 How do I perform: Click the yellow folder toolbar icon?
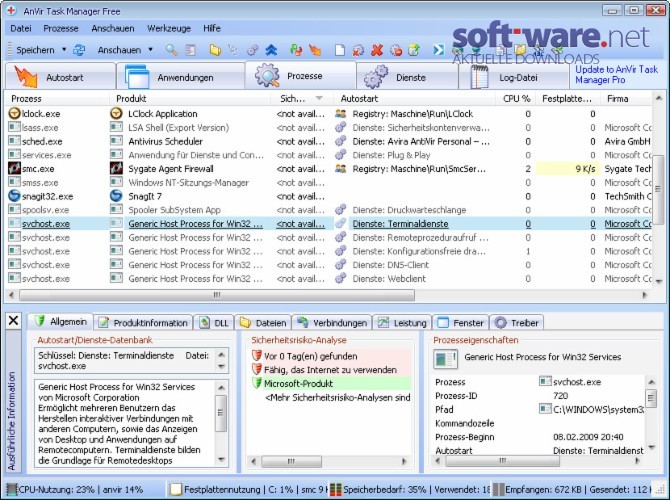click(215, 50)
